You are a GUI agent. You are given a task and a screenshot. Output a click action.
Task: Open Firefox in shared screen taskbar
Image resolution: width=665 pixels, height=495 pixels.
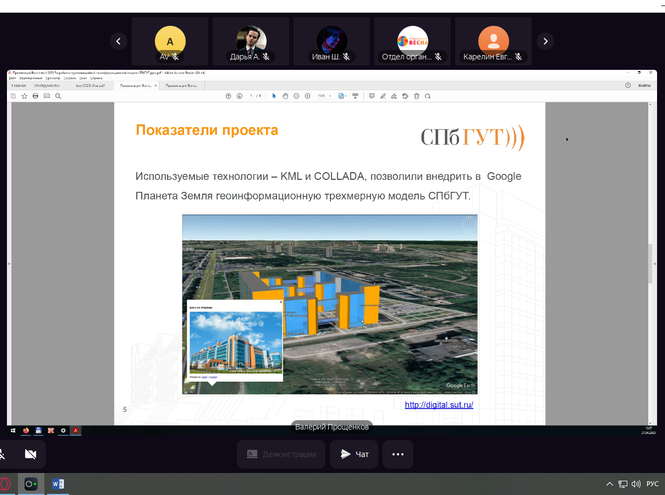(26, 431)
